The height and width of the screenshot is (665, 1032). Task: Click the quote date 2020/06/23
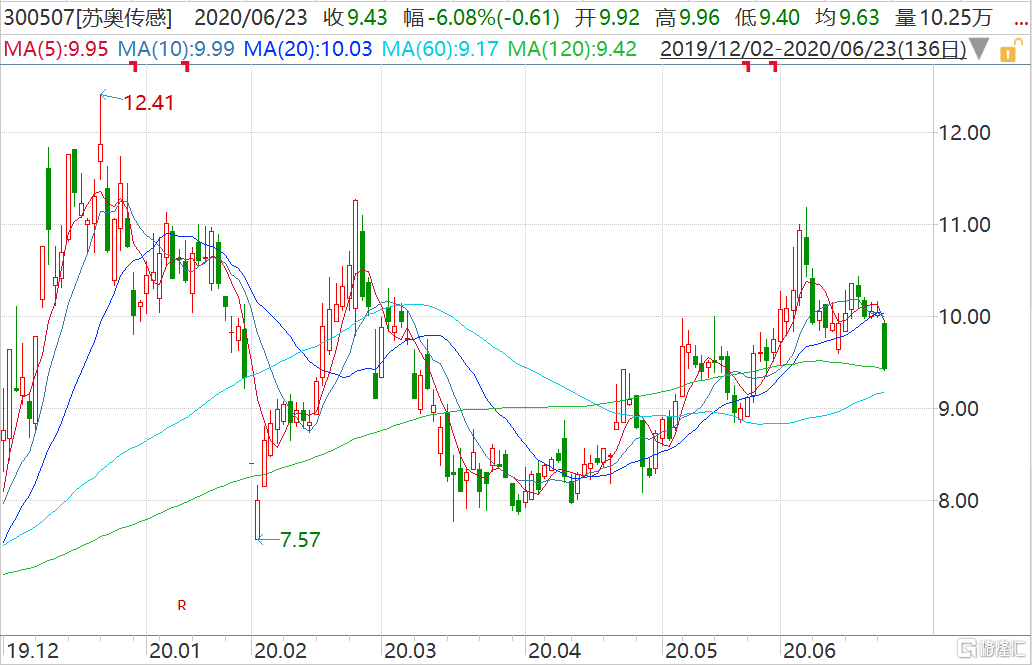click(x=251, y=18)
